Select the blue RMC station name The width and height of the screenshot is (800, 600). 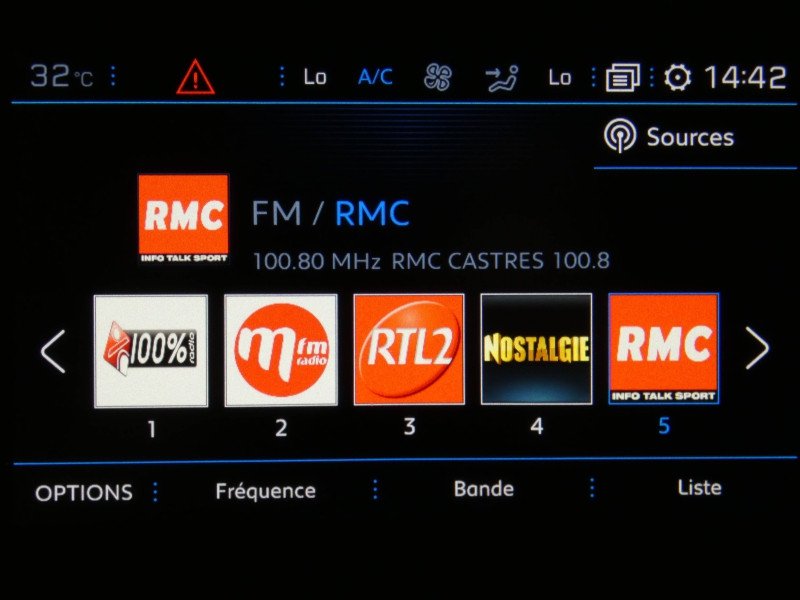point(372,213)
